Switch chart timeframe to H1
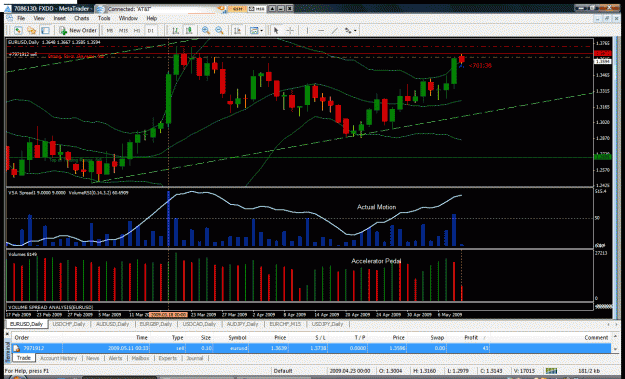The width and height of the screenshot is (625, 379). (137, 30)
